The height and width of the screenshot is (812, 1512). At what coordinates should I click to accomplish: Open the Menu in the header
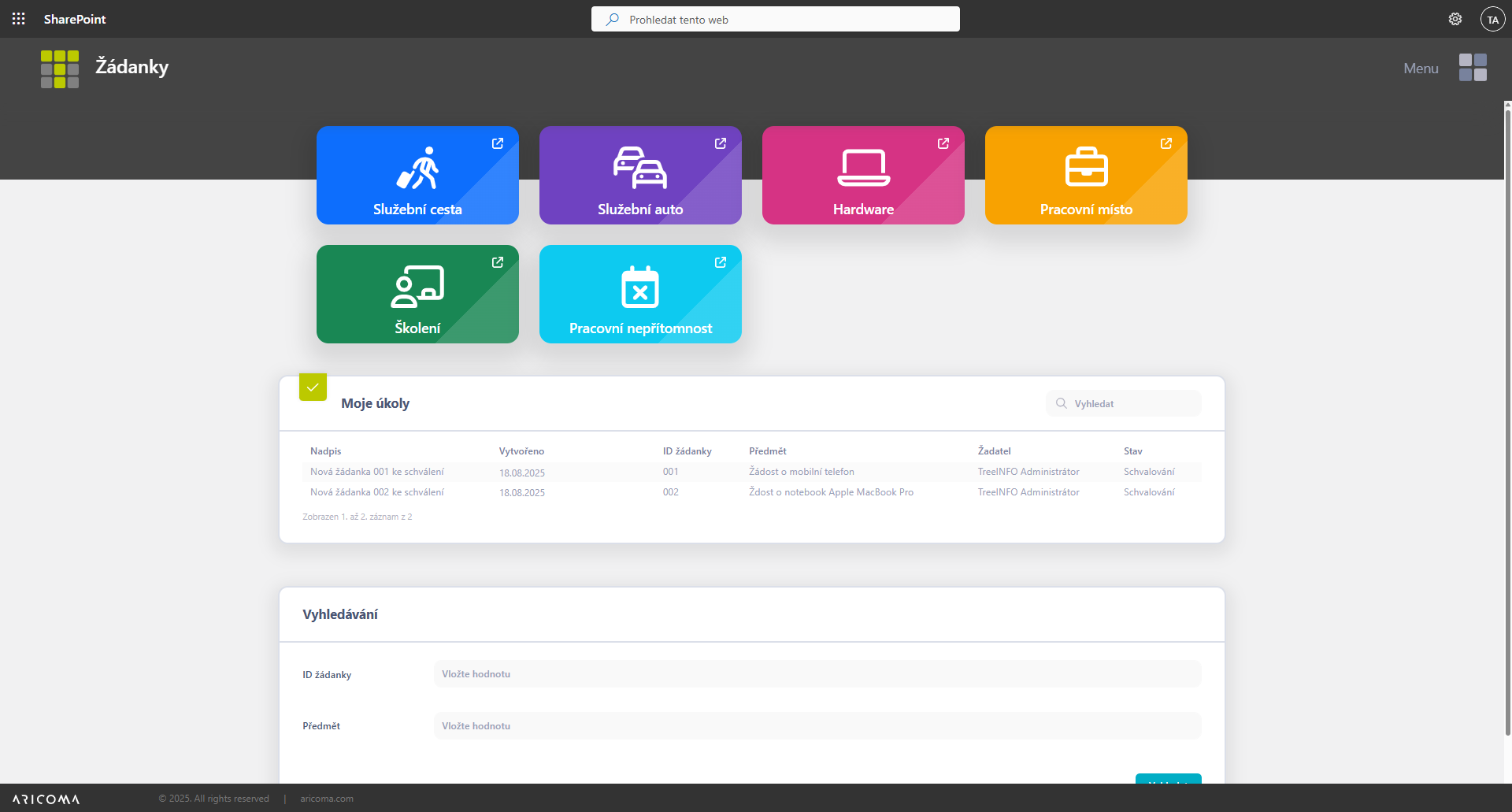click(1421, 69)
